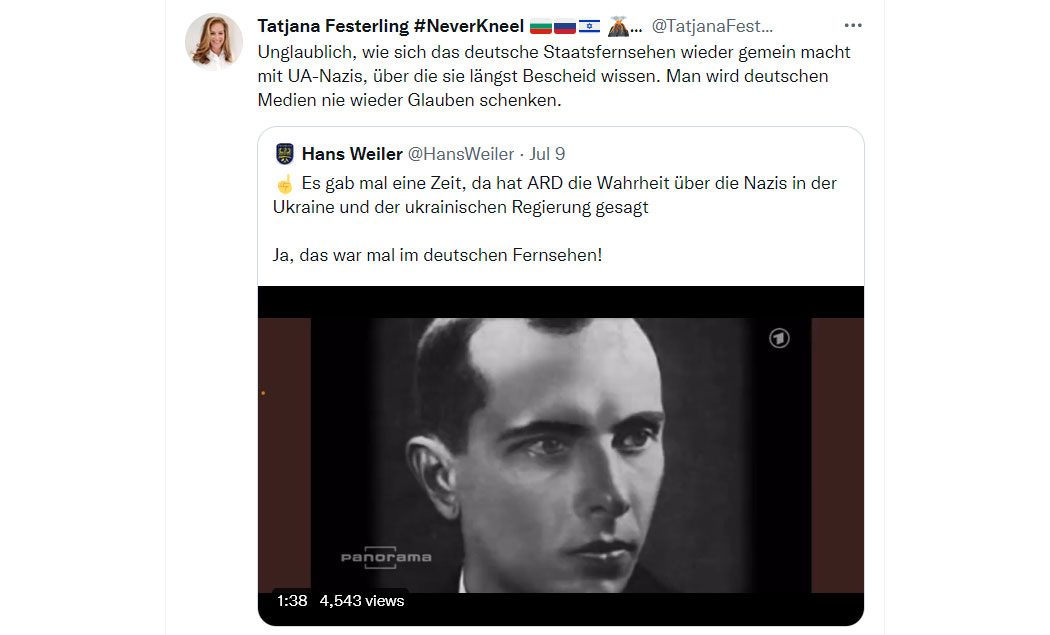This screenshot has width=1050, height=635.
Task: Click the 4,543 views counter
Action: pyautogui.click(x=362, y=601)
